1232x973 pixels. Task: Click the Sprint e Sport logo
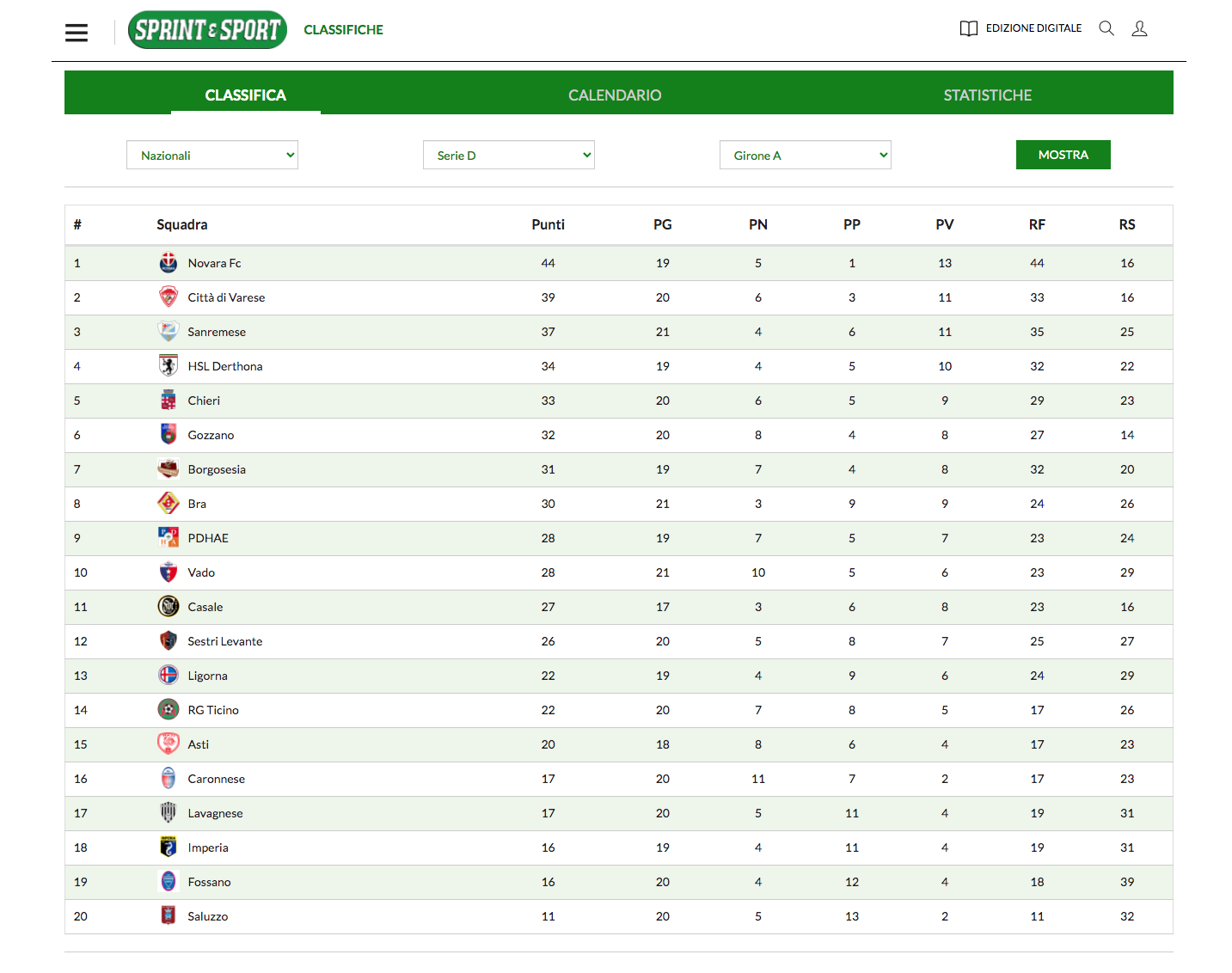point(207,30)
